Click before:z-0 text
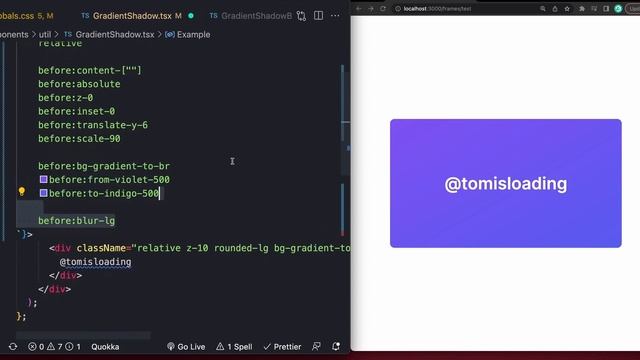The width and height of the screenshot is (640, 360). click(66, 98)
